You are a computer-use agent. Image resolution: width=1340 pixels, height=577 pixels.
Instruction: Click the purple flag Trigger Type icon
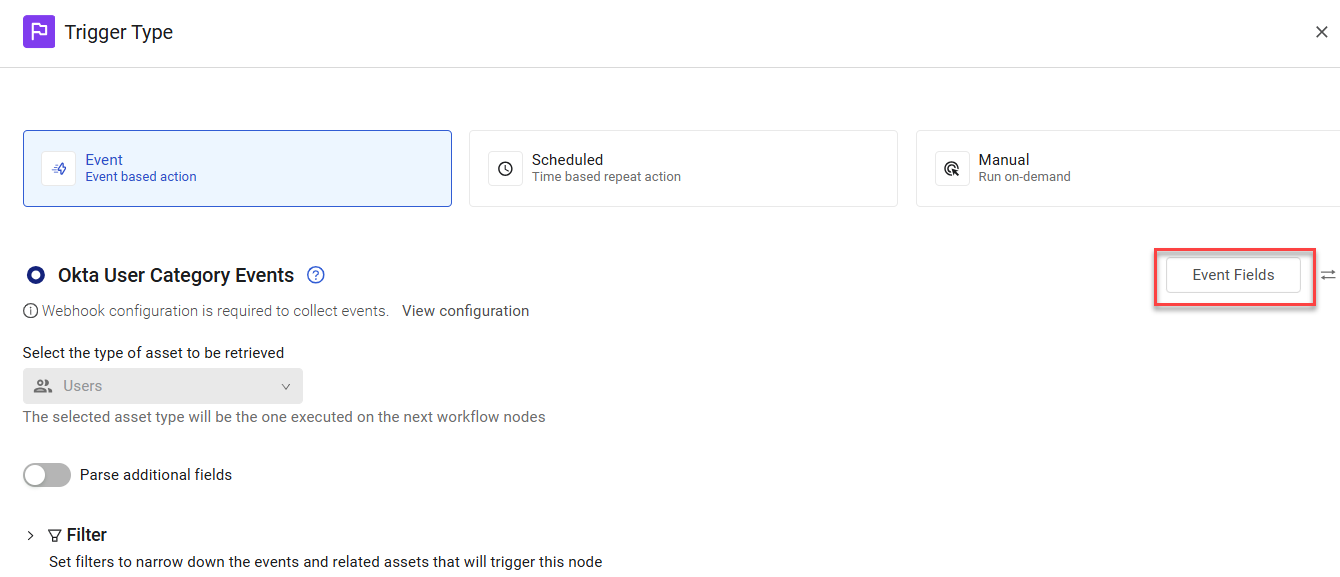coord(39,32)
